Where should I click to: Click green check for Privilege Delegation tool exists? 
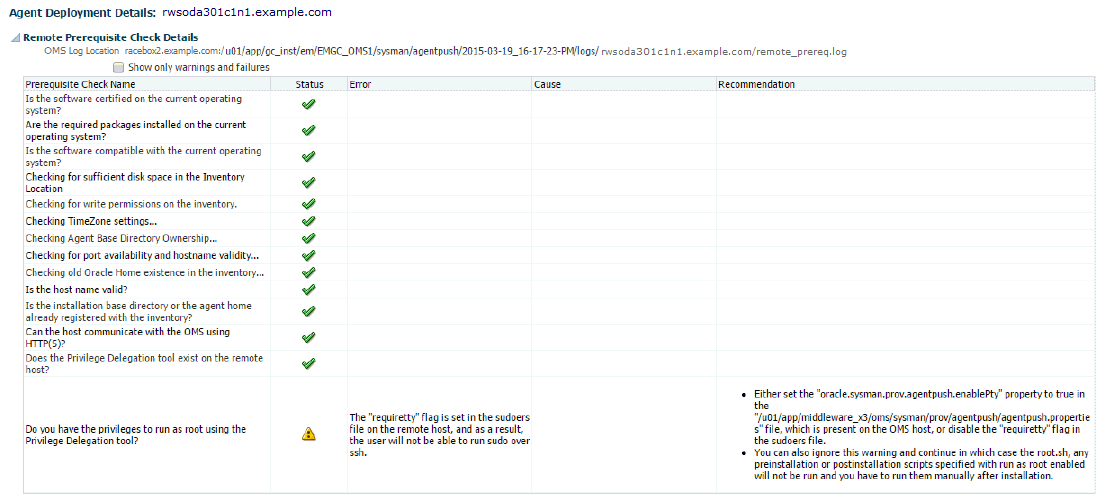pyautogui.click(x=308, y=363)
